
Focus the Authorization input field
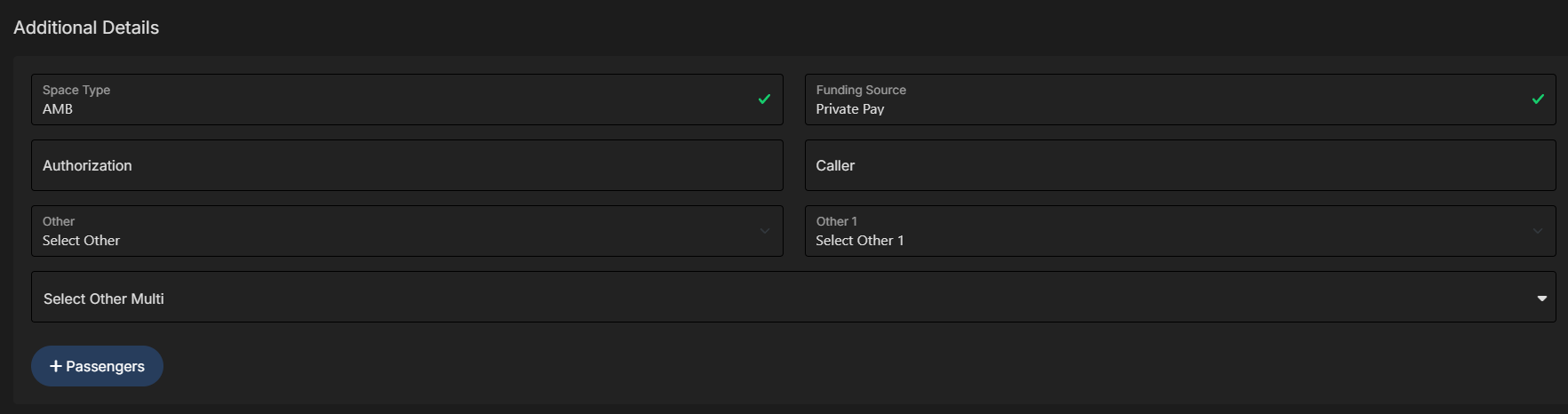407,165
